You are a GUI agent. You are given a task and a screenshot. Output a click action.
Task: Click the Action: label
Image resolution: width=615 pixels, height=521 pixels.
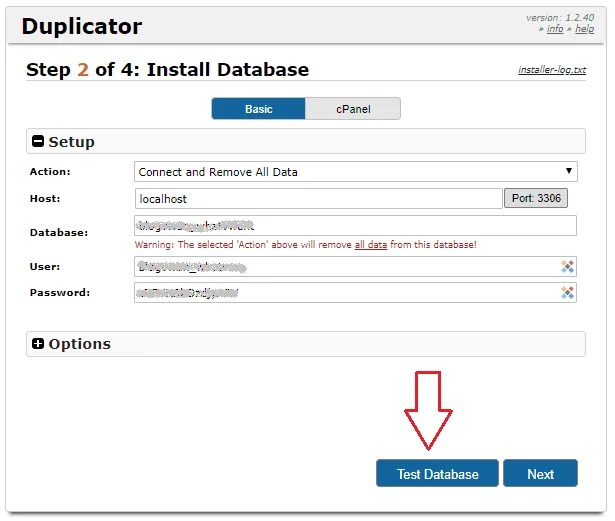(50, 172)
